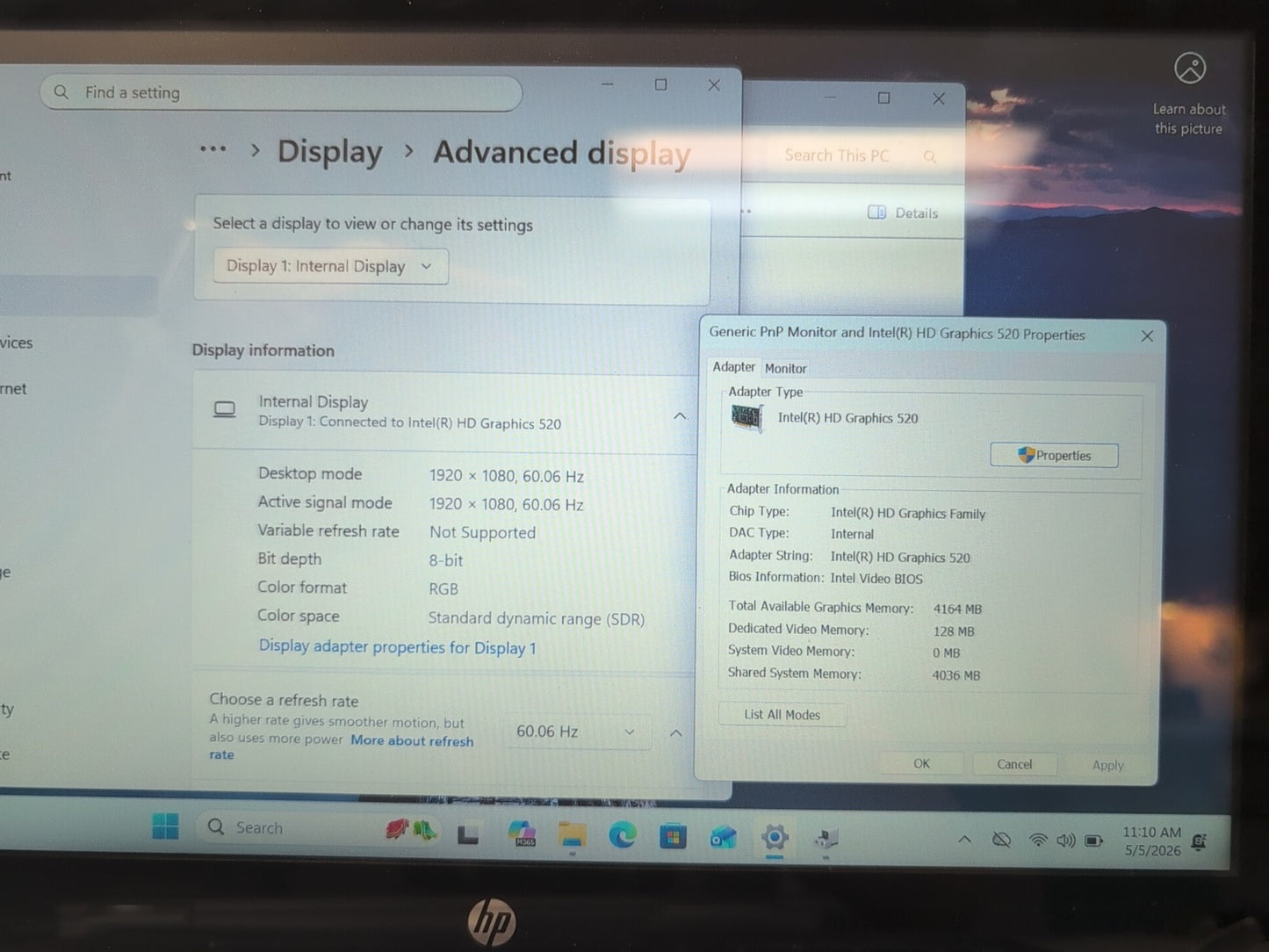Open the 60.06 Hz refresh rate dropdown
Image resolution: width=1269 pixels, height=952 pixels.
point(577,732)
